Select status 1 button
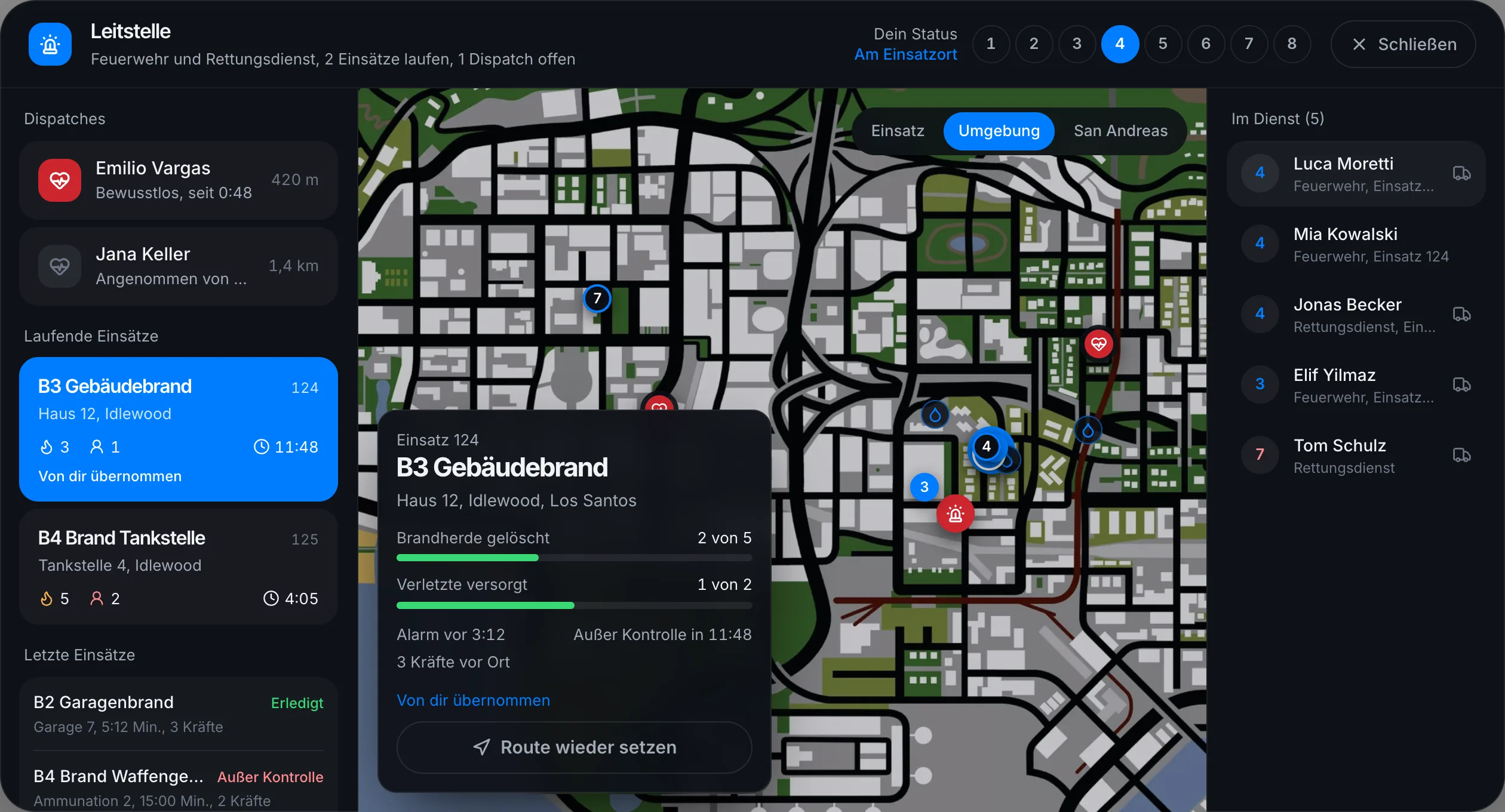Image resolution: width=1505 pixels, height=812 pixels. pos(991,44)
